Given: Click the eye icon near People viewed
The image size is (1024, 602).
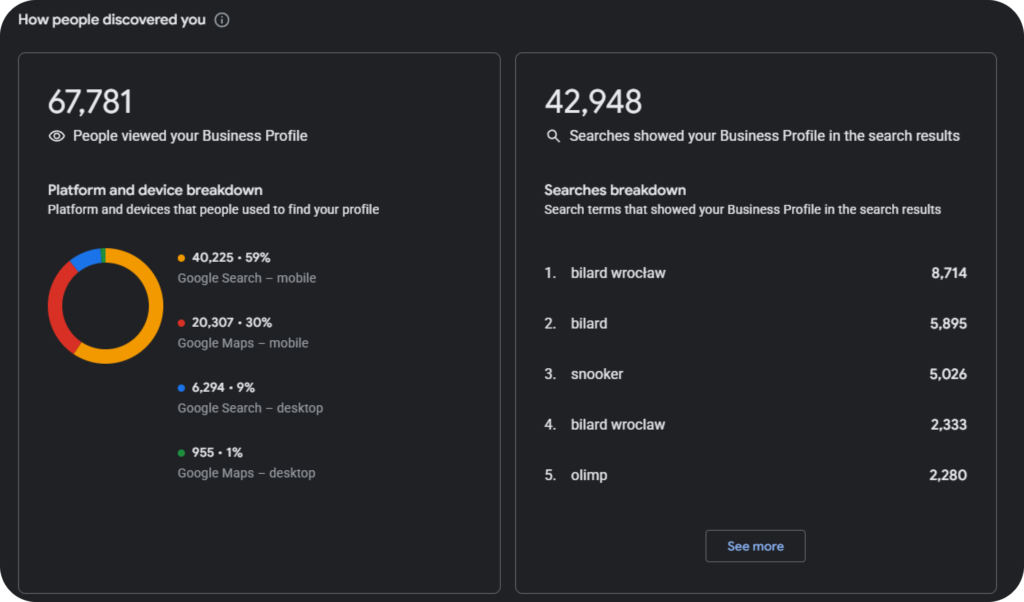Looking at the screenshot, I should [x=57, y=136].
